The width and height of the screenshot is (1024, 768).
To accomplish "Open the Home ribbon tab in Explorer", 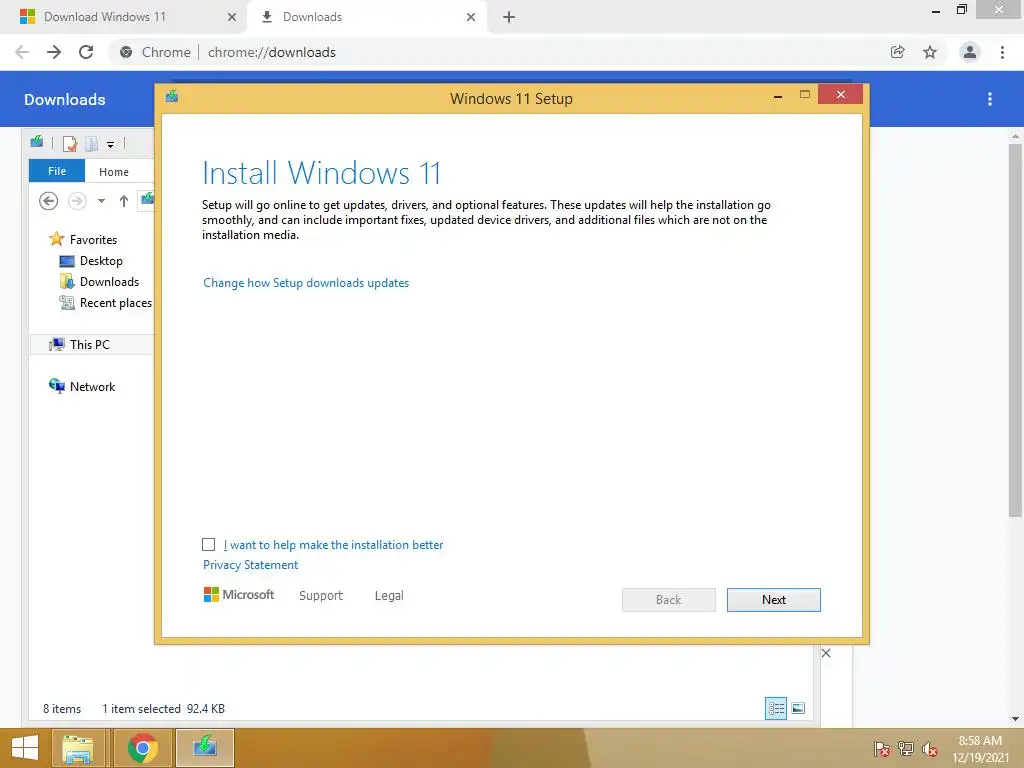I will tap(114, 172).
